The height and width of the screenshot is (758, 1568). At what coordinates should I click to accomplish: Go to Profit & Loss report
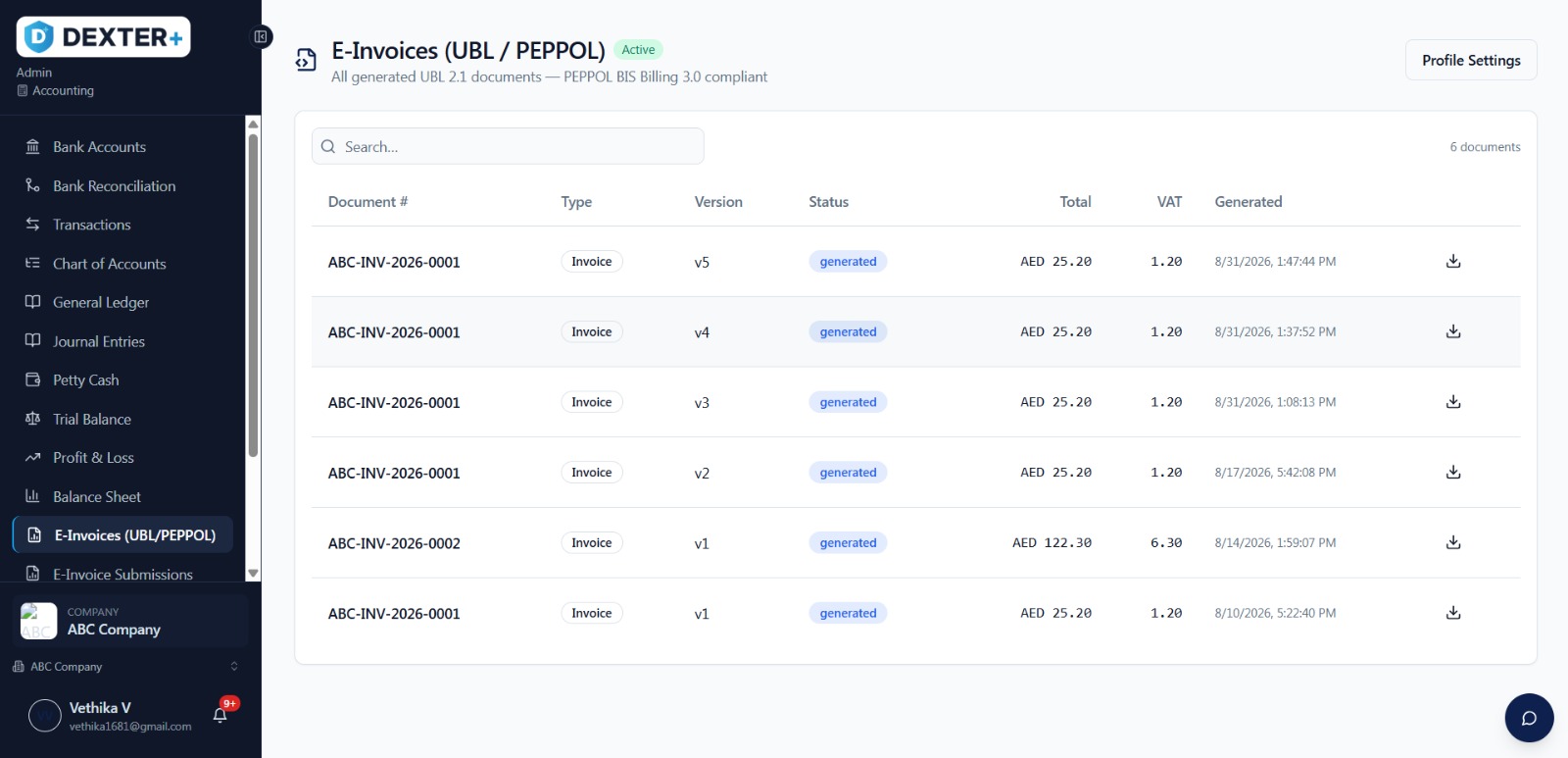pos(122,458)
